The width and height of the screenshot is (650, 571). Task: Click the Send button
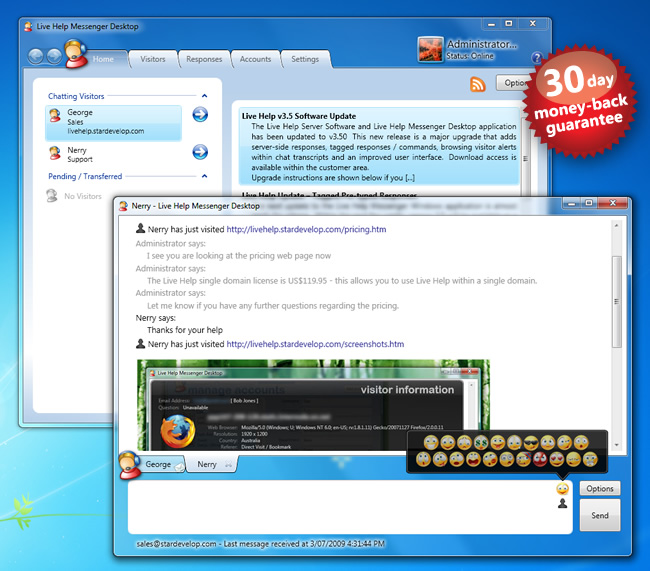(x=600, y=515)
